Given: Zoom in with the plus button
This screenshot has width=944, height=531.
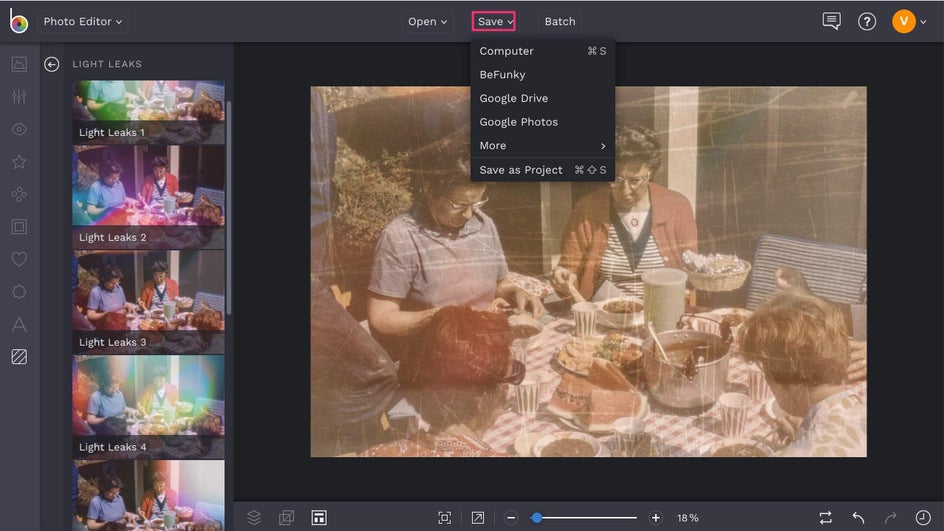Looking at the screenshot, I should (656, 518).
